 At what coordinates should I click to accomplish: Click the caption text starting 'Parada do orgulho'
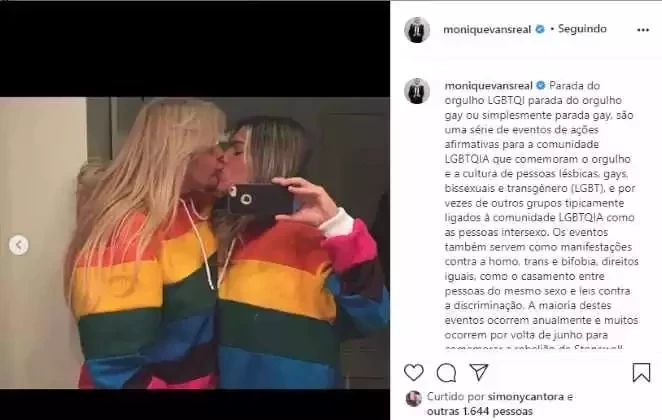(x=541, y=217)
